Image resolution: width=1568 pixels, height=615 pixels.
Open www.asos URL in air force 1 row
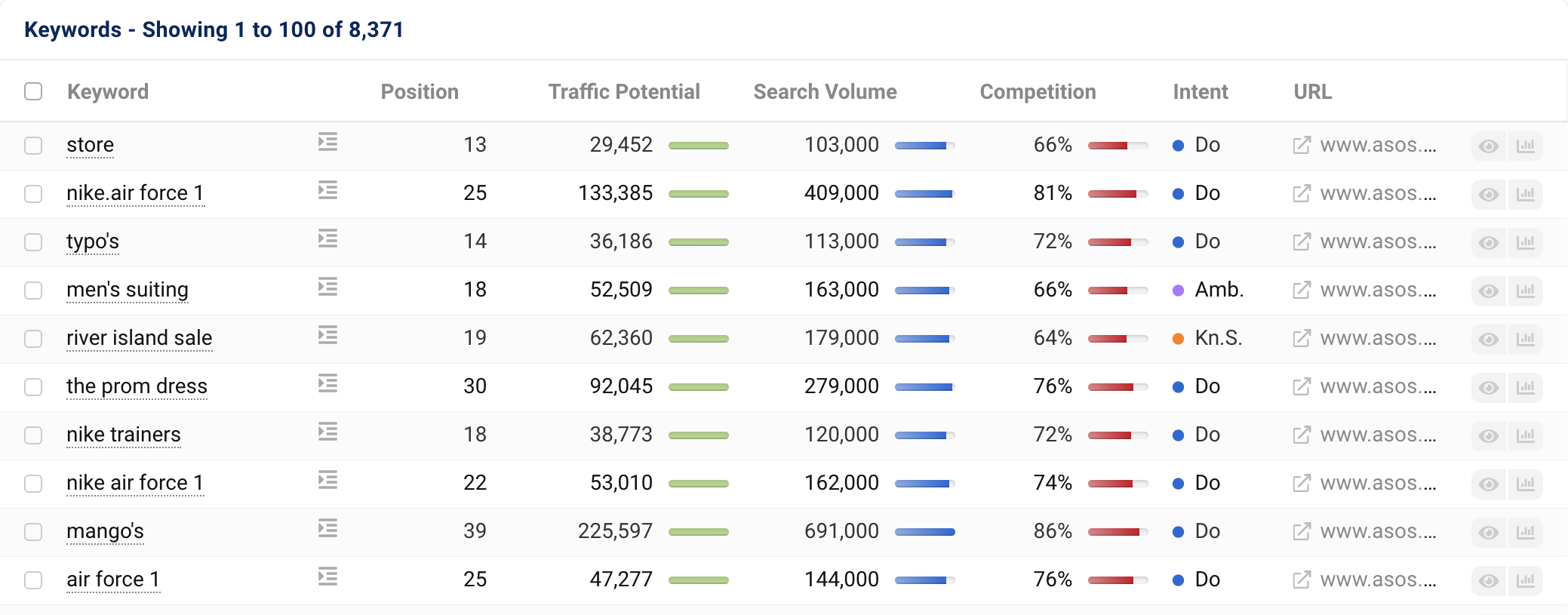click(x=1379, y=580)
